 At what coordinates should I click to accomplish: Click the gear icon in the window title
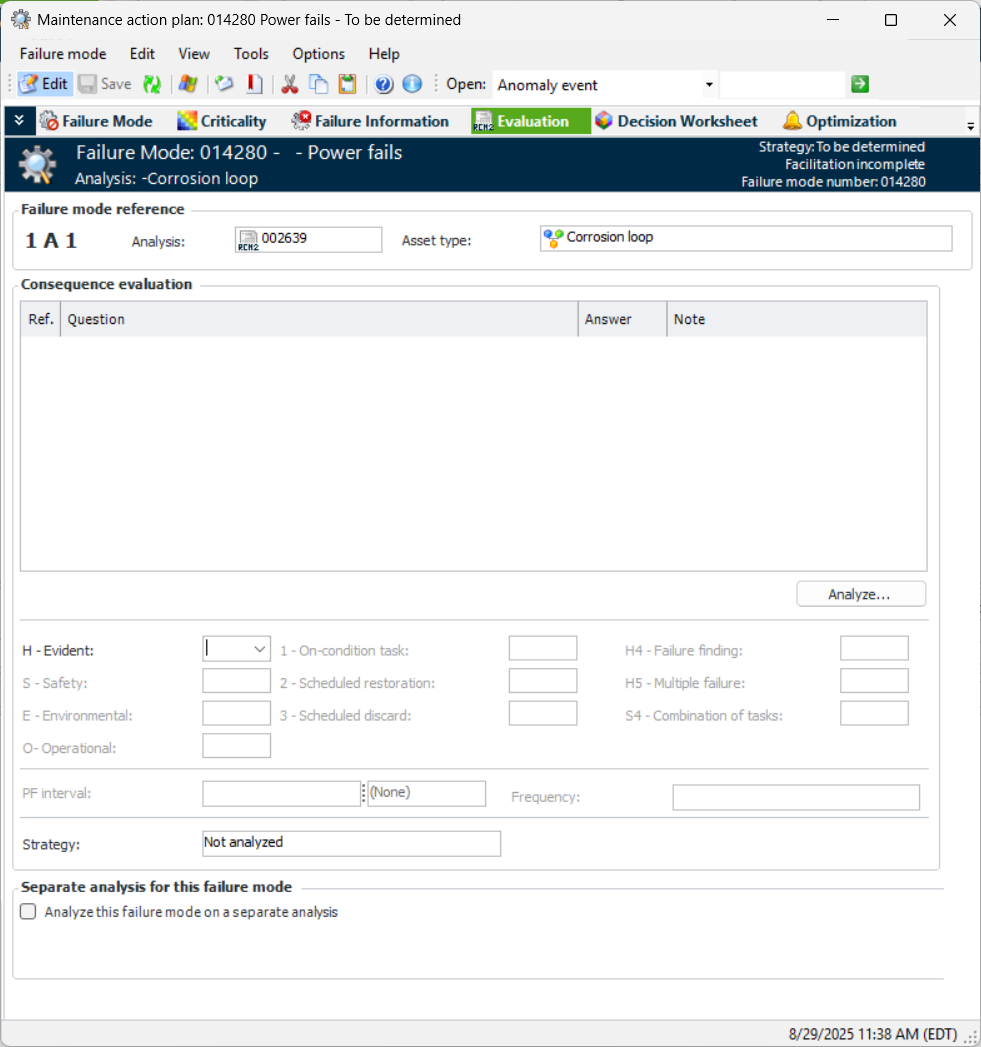click(x=21, y=19)
